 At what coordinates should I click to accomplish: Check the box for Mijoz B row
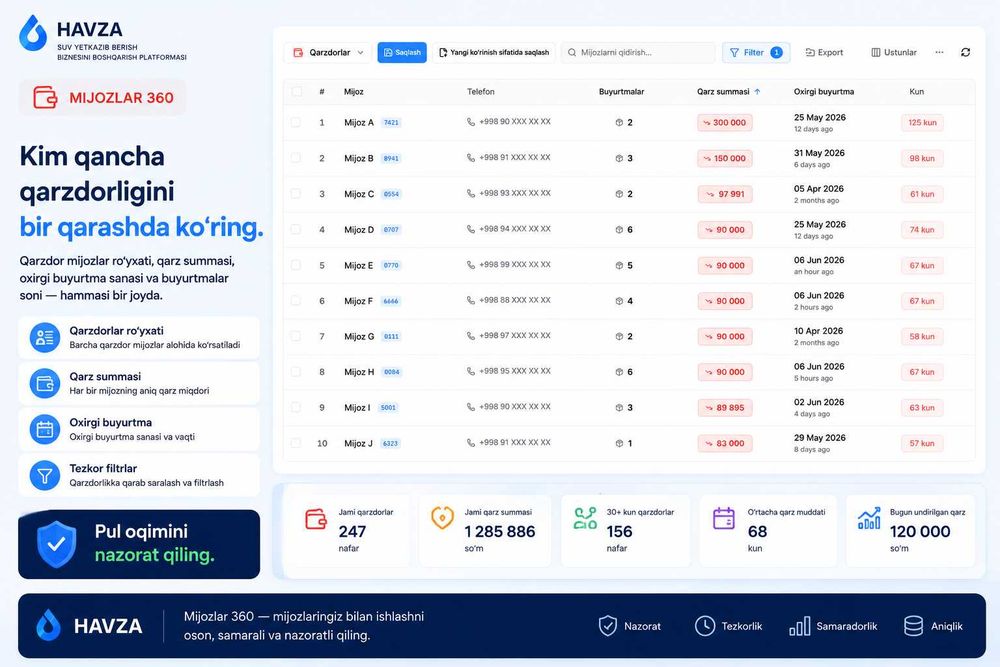(x=296, y=158)
